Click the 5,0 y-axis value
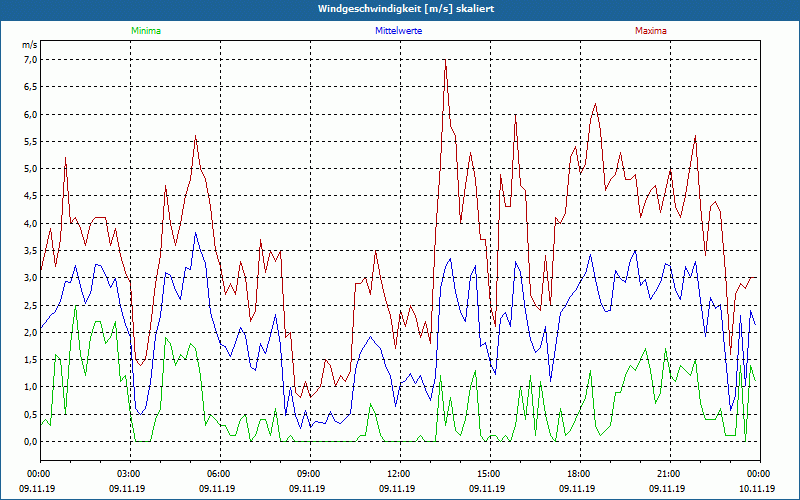800x500 pixels. 30,169
